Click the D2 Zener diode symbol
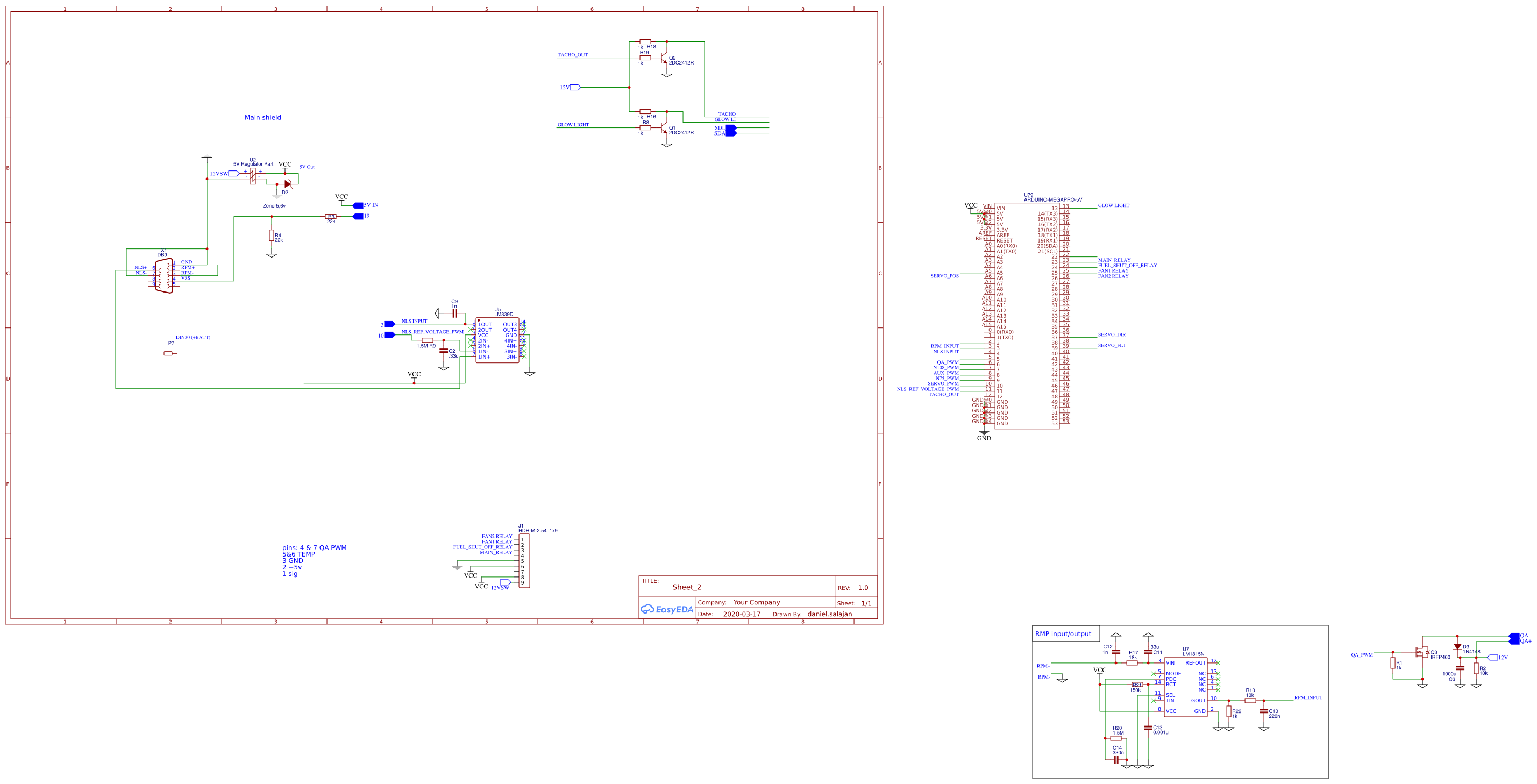The height and width of the screenshot is (784, 1537). pos(288,184)
